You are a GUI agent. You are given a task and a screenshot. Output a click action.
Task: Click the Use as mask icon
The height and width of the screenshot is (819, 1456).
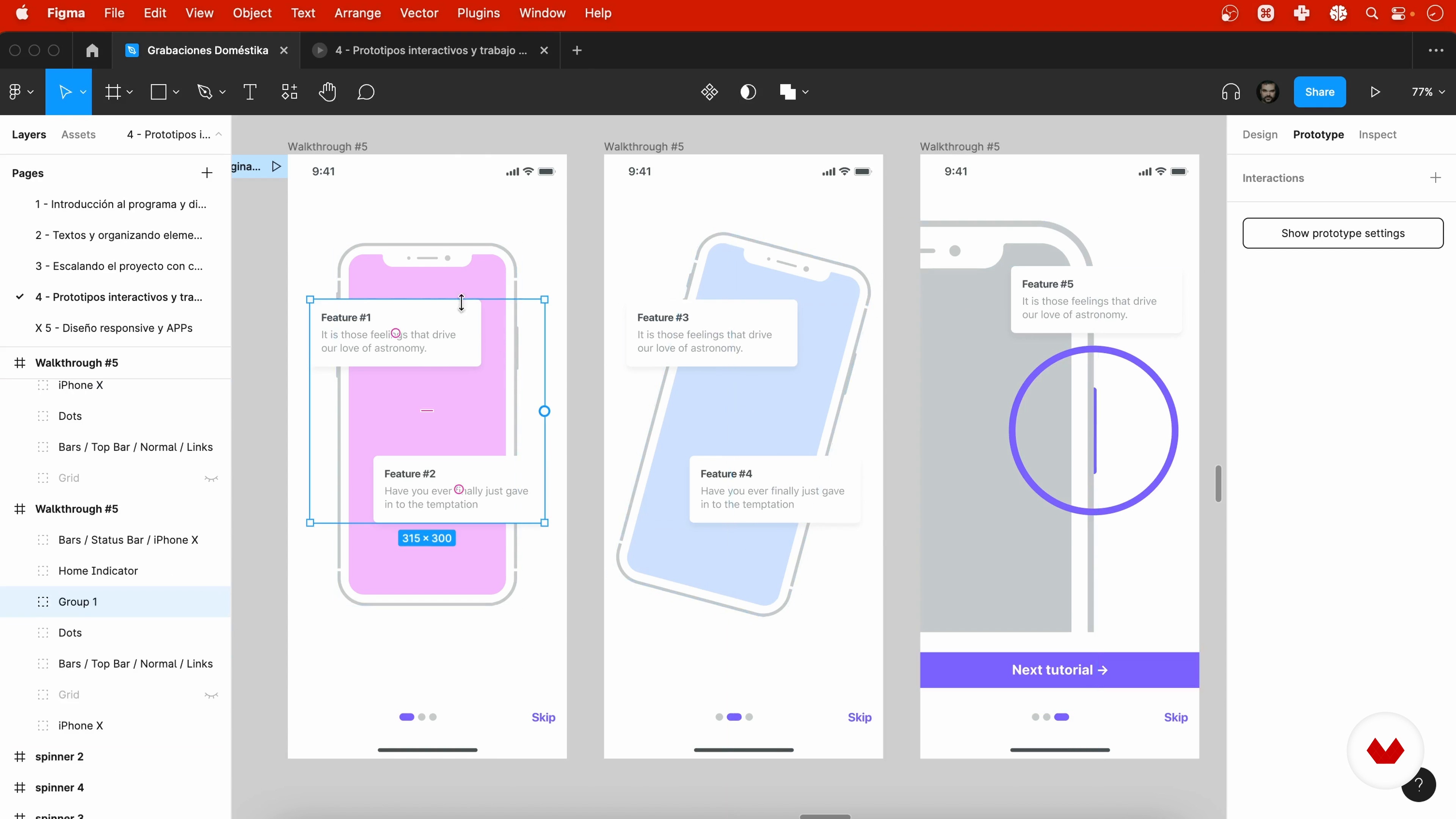coord(748,91)
